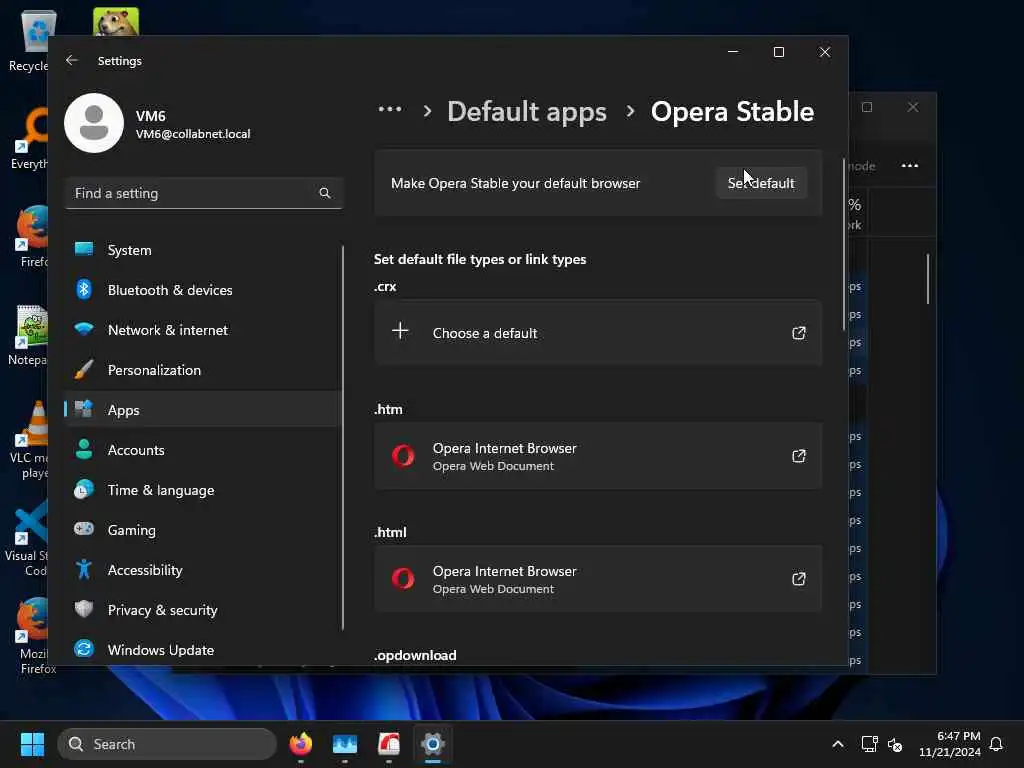Open Firefox from the taskbar
Viewport: 1024px width, 768px height.
pyautogui.click(x=300, y=744)
